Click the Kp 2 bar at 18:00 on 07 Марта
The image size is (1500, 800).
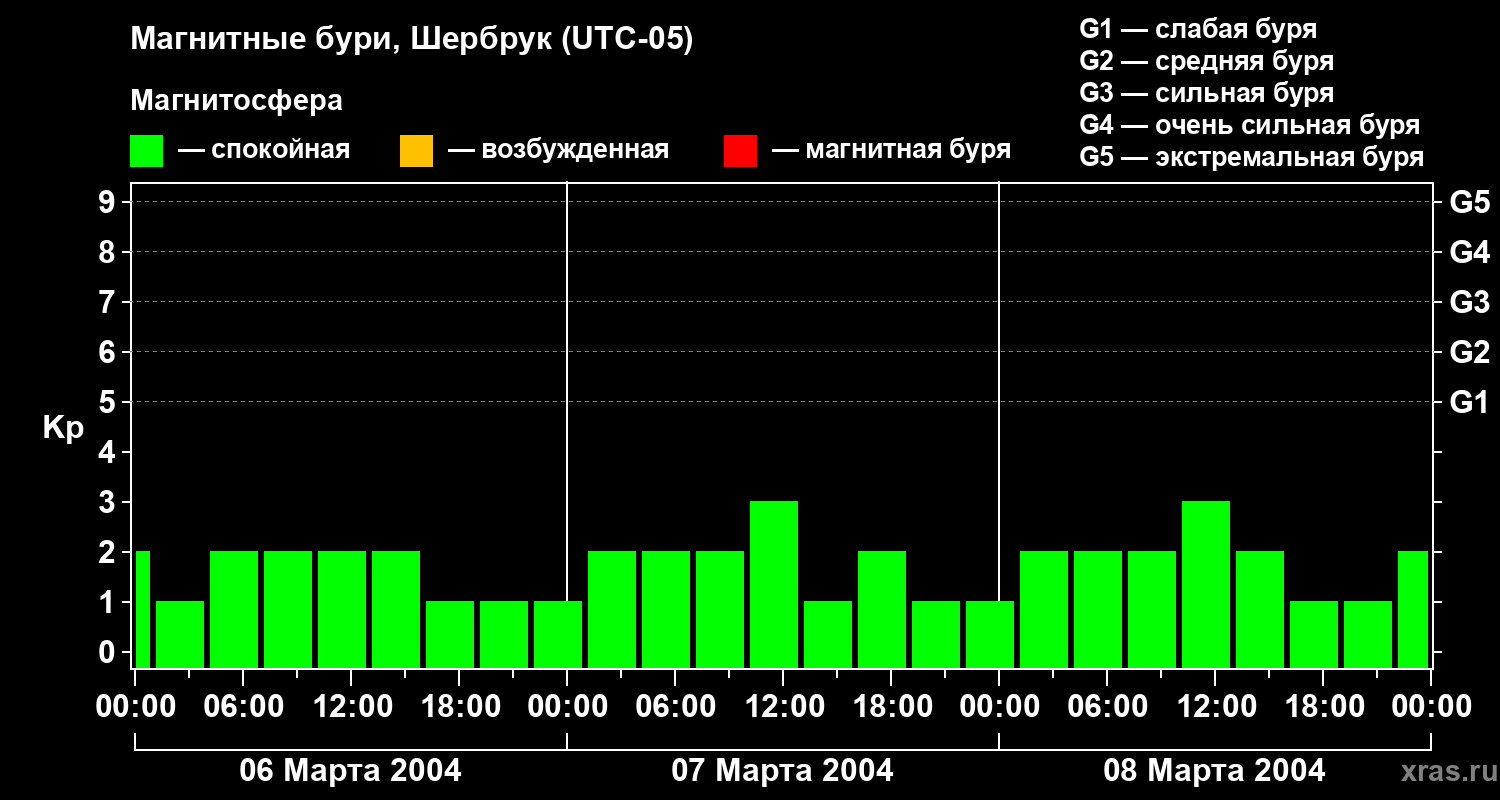pyautogui.click(x=882, y=609)
